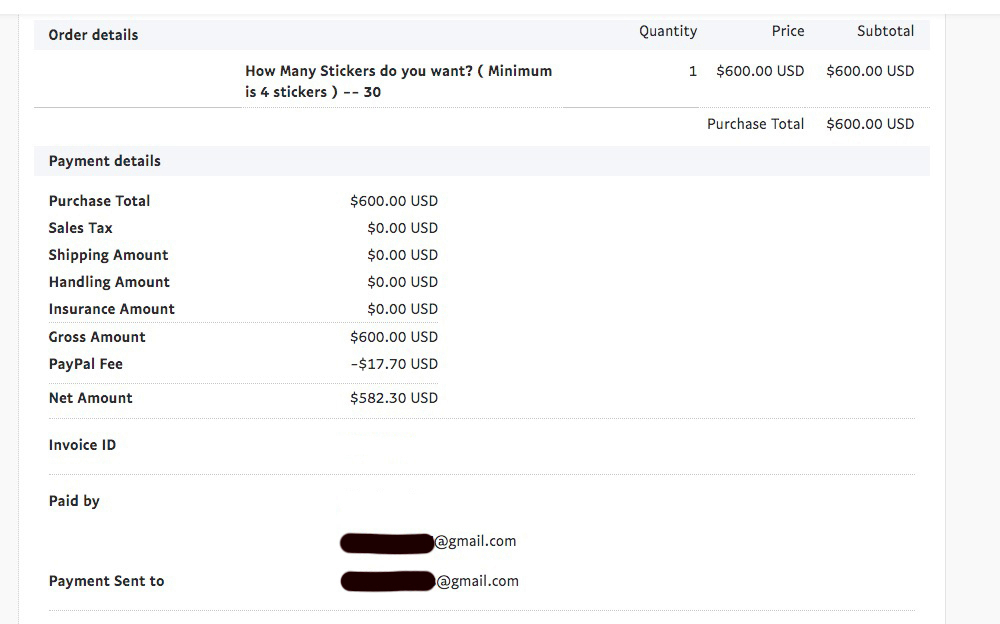Click the Subtotal column header
This screenshot has height=624, width=1000.
click(x=885, y=31)
